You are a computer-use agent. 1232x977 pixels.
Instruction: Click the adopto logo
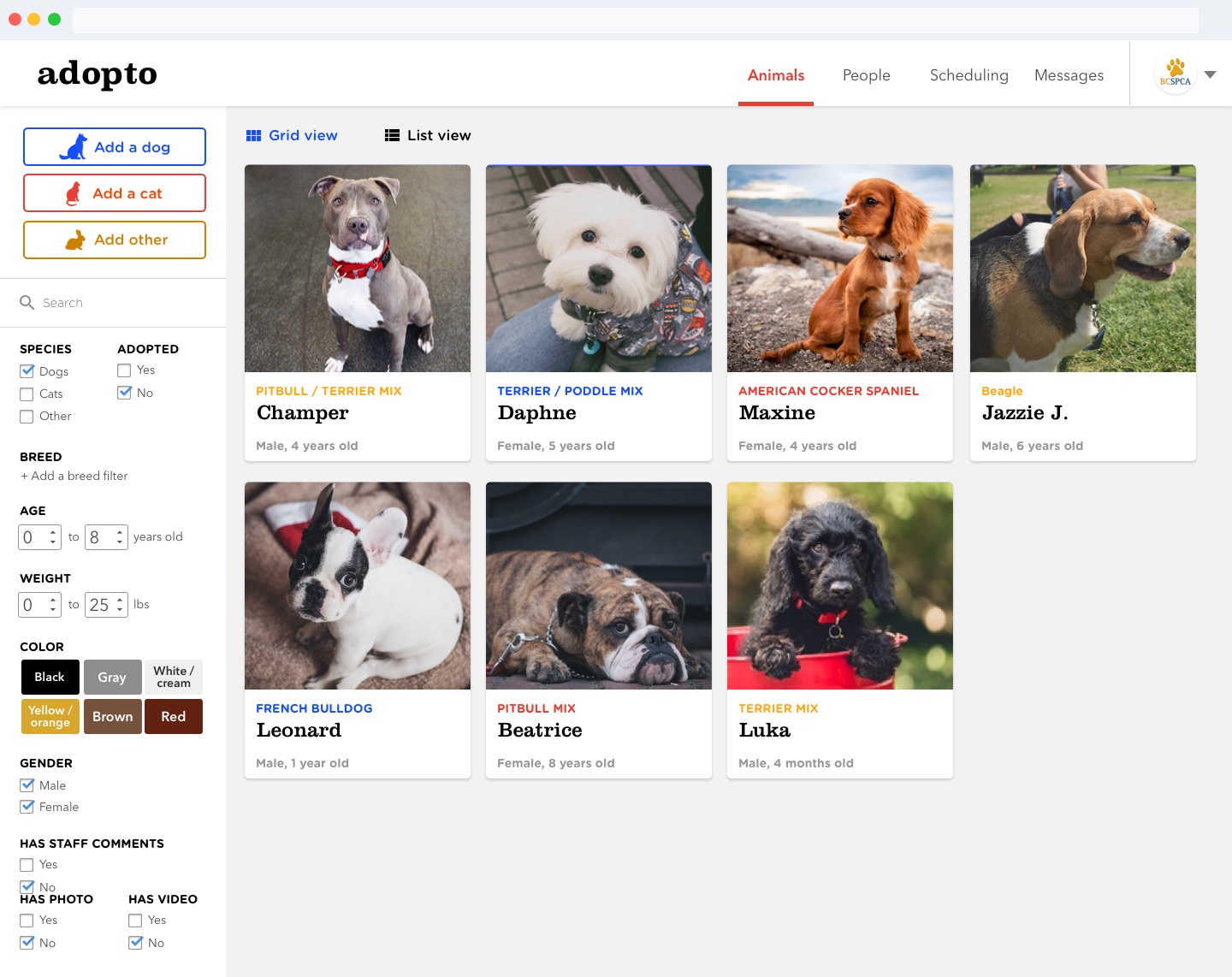(x=98, y=74)
